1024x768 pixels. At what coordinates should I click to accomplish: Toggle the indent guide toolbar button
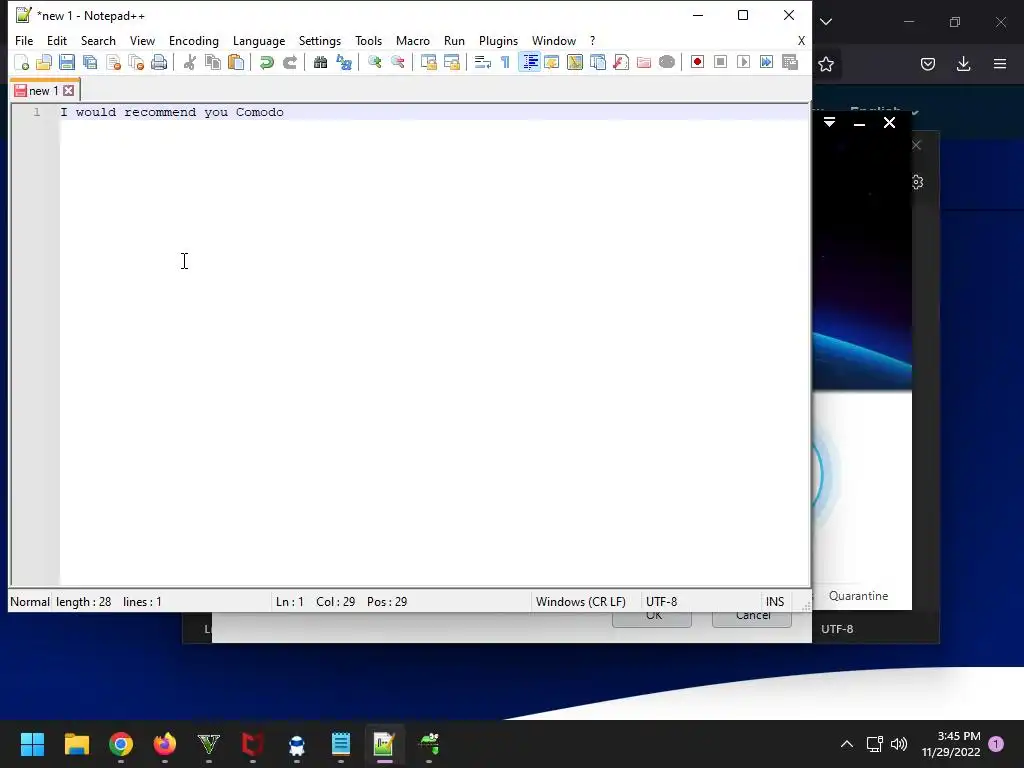click(529, 62)
